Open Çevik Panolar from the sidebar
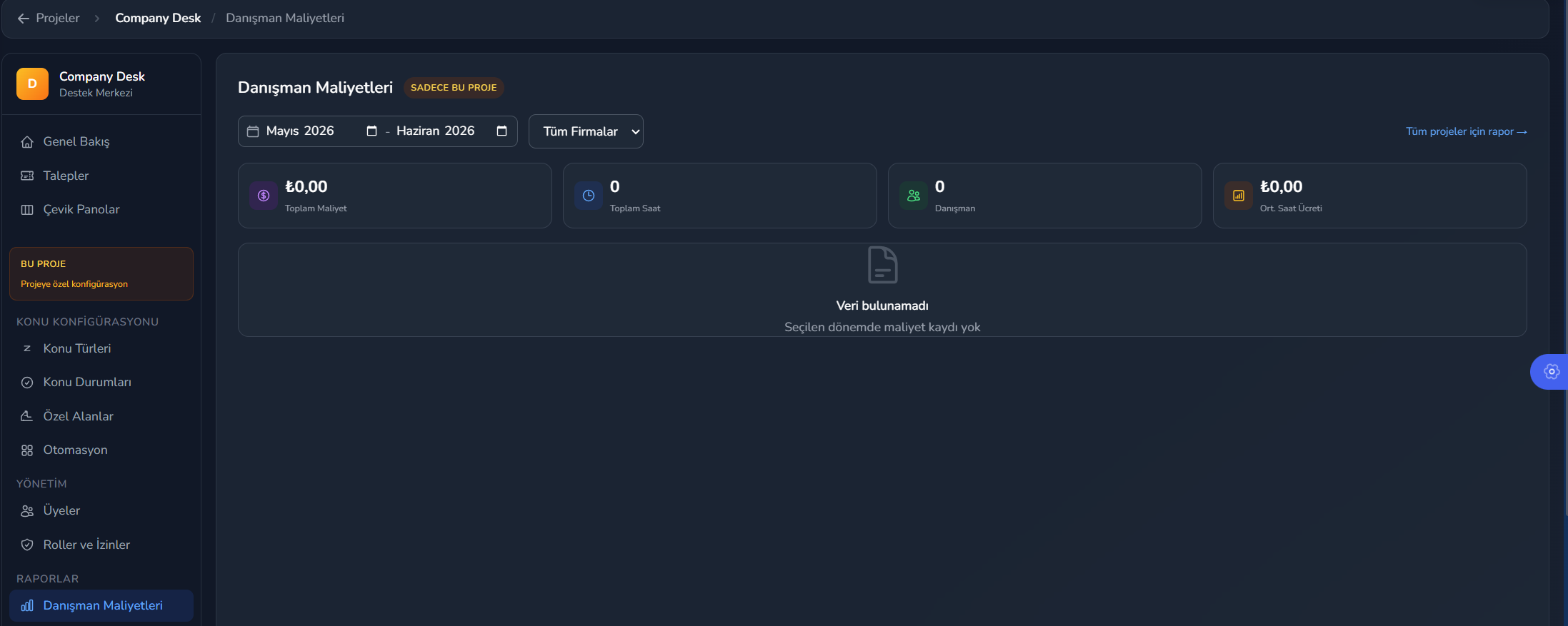1568x626 pixels. [101, 210]
